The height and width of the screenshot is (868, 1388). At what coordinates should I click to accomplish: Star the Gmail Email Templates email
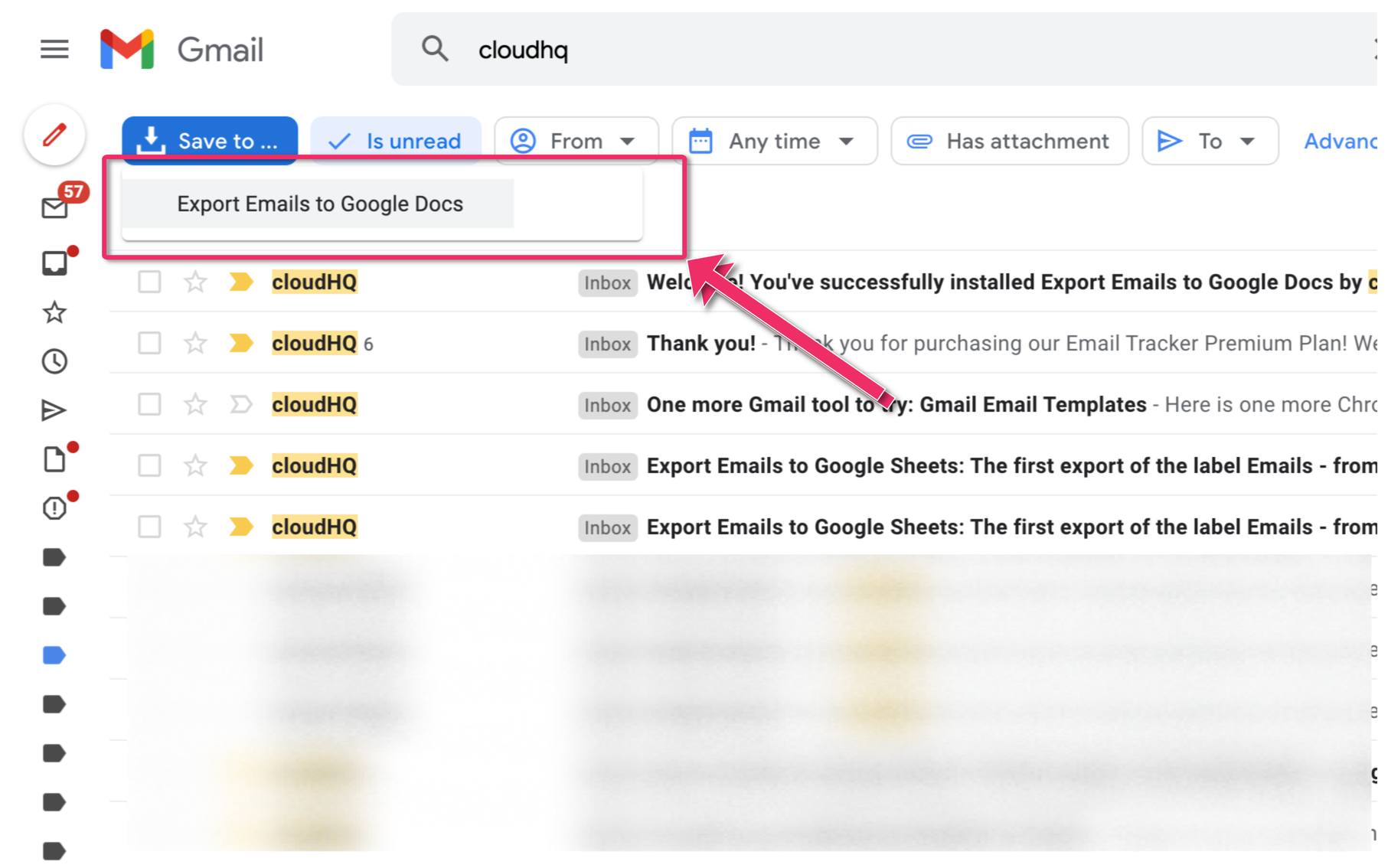click(x=195, y=404)
